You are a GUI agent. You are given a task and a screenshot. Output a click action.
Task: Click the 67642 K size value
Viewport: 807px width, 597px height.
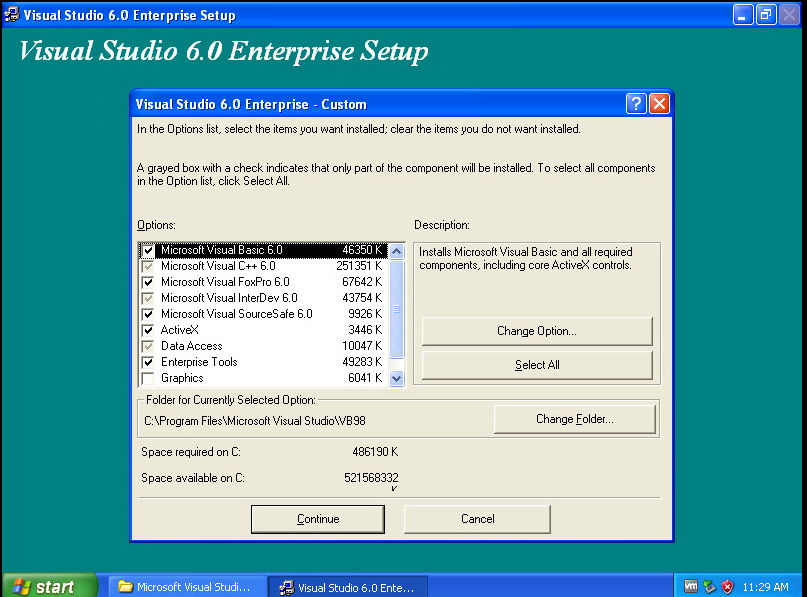pos(362,282)
